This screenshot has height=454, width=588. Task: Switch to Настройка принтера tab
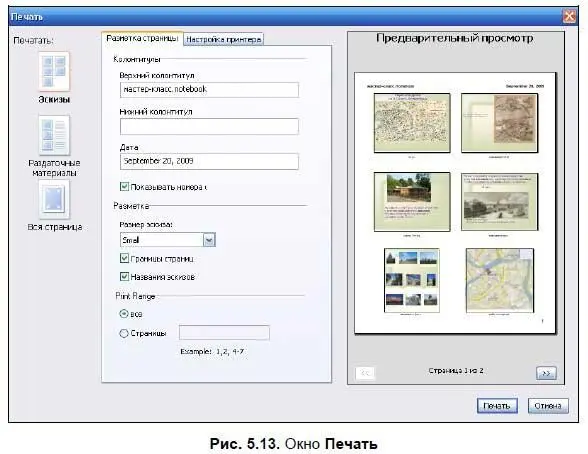point(224,39)
